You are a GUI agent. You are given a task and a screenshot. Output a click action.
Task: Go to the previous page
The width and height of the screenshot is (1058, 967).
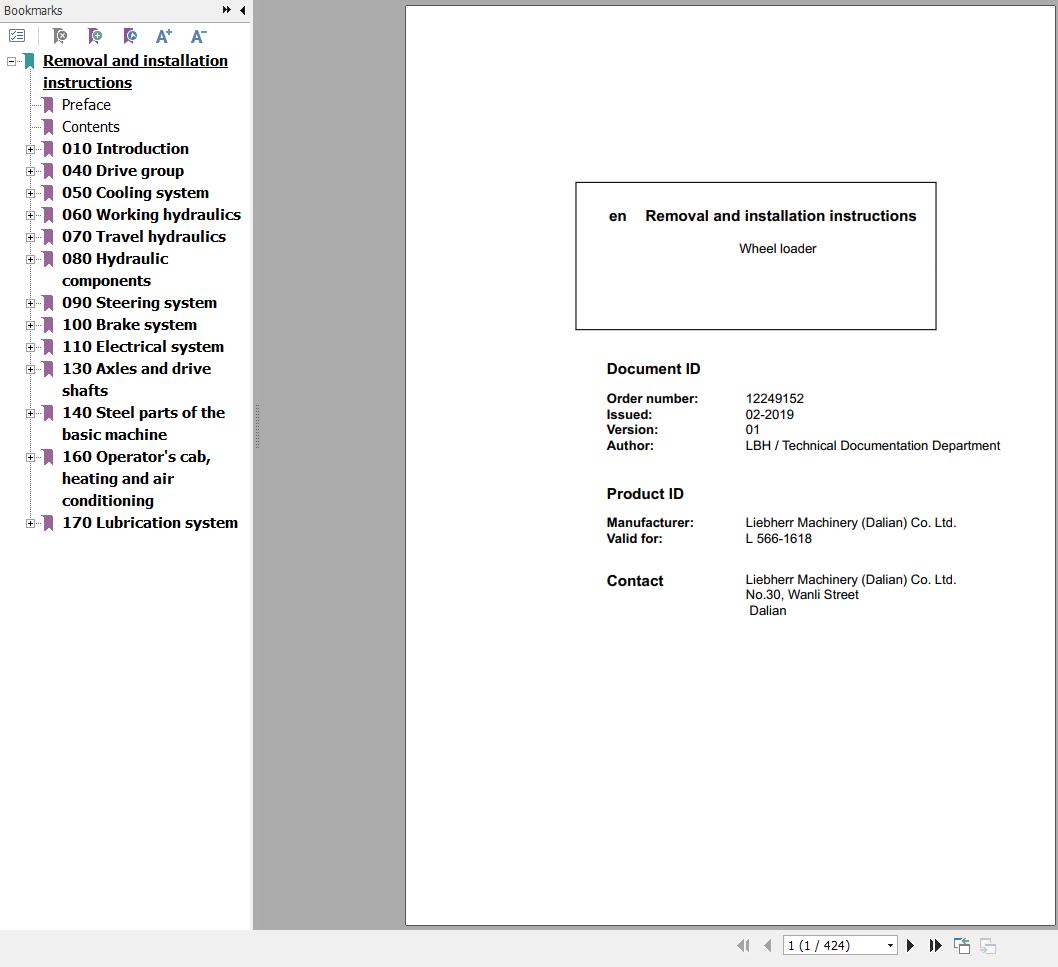coord(767,945)
